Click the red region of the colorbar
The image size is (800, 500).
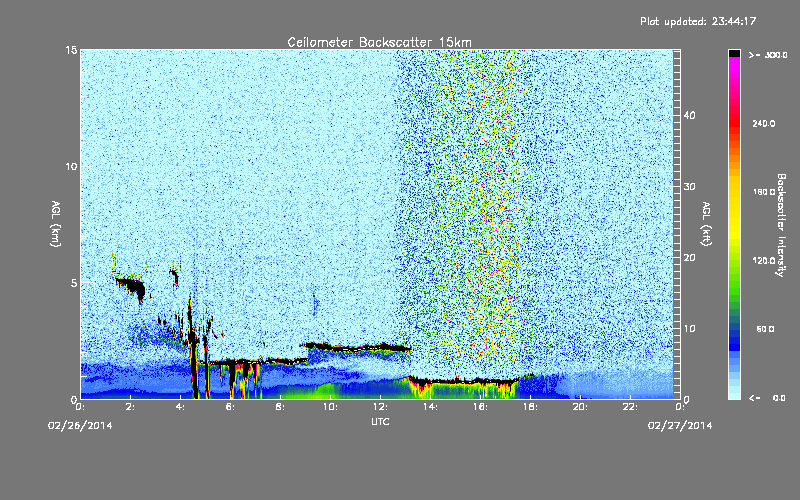(734, 122)
